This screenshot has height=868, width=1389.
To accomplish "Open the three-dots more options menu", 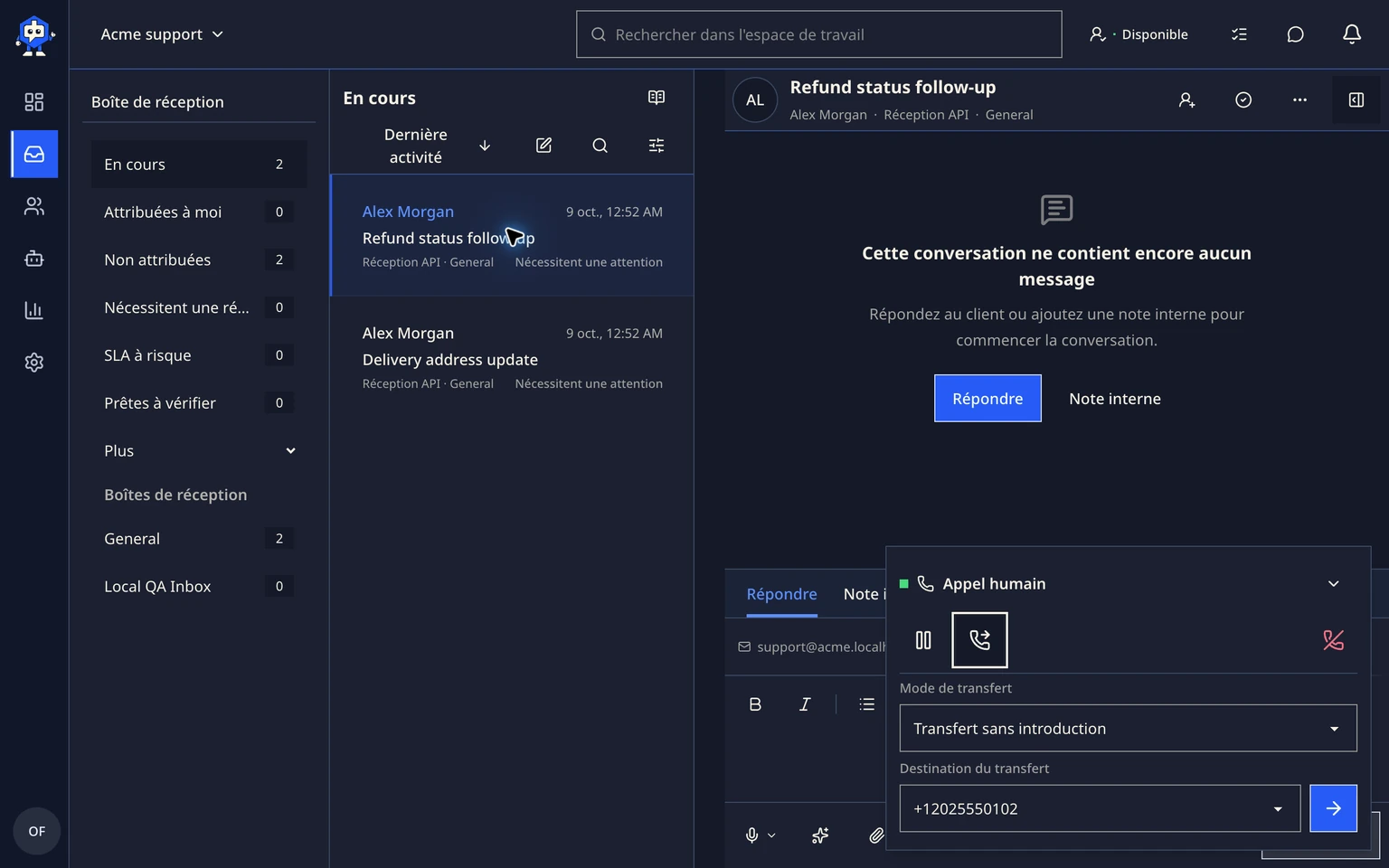I will pyautogui.click(x=1299, y=100).
